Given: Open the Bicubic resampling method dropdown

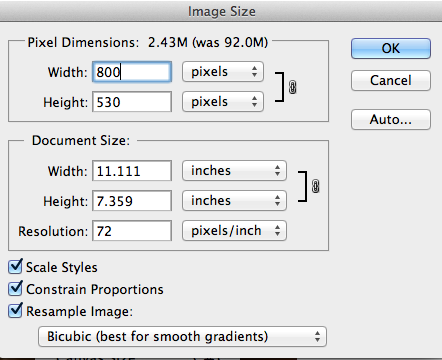Looking at the screenshot, I should pyautogui.click(x=182, y=336).
